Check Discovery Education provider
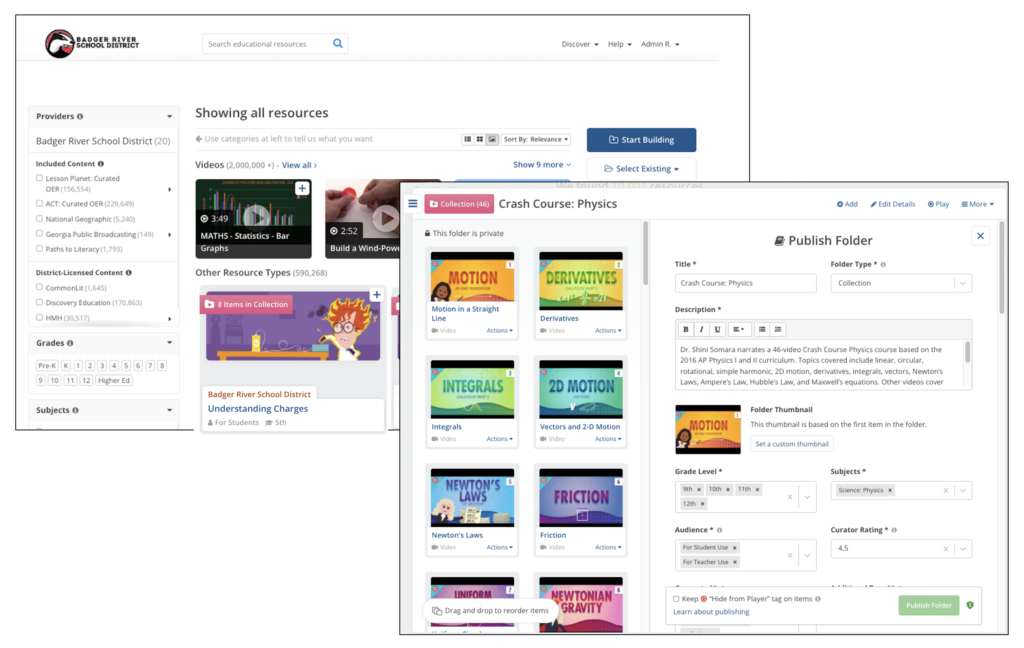1024x648 pixels. pos(39,302)
